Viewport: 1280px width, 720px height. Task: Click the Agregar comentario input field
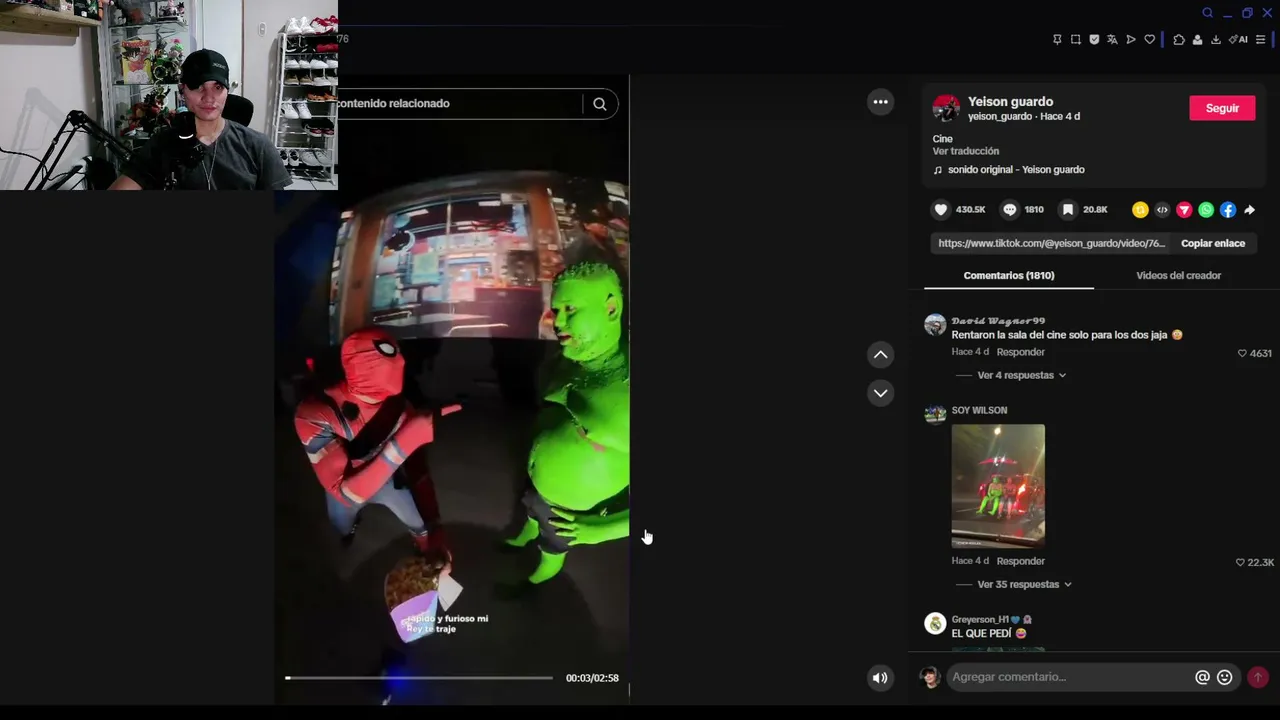point(1068,677)
